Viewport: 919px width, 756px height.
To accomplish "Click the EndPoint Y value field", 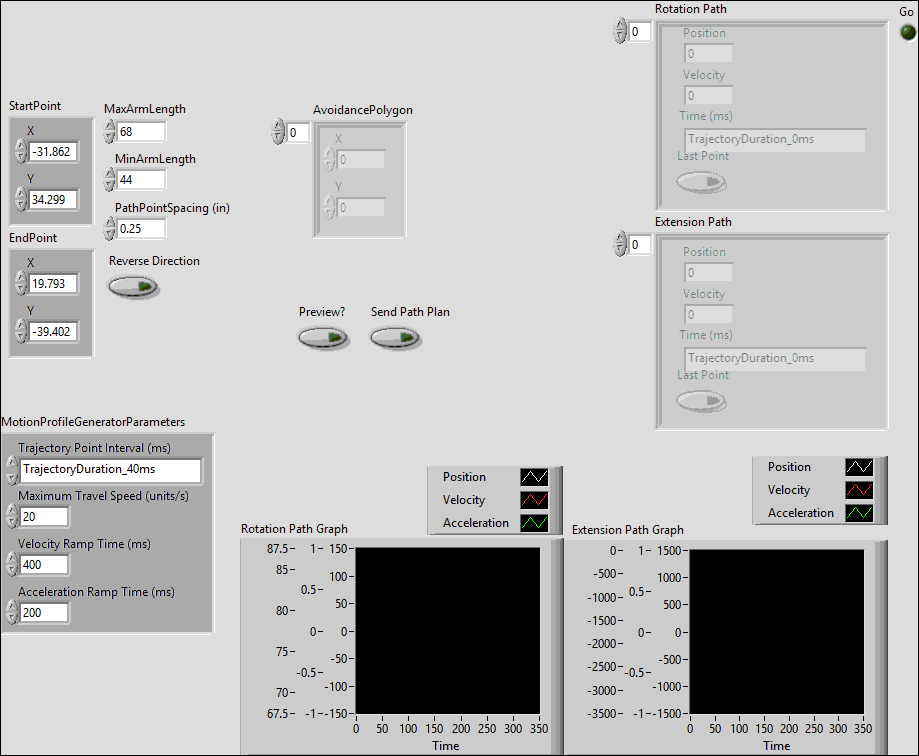I will pos(53,331).
